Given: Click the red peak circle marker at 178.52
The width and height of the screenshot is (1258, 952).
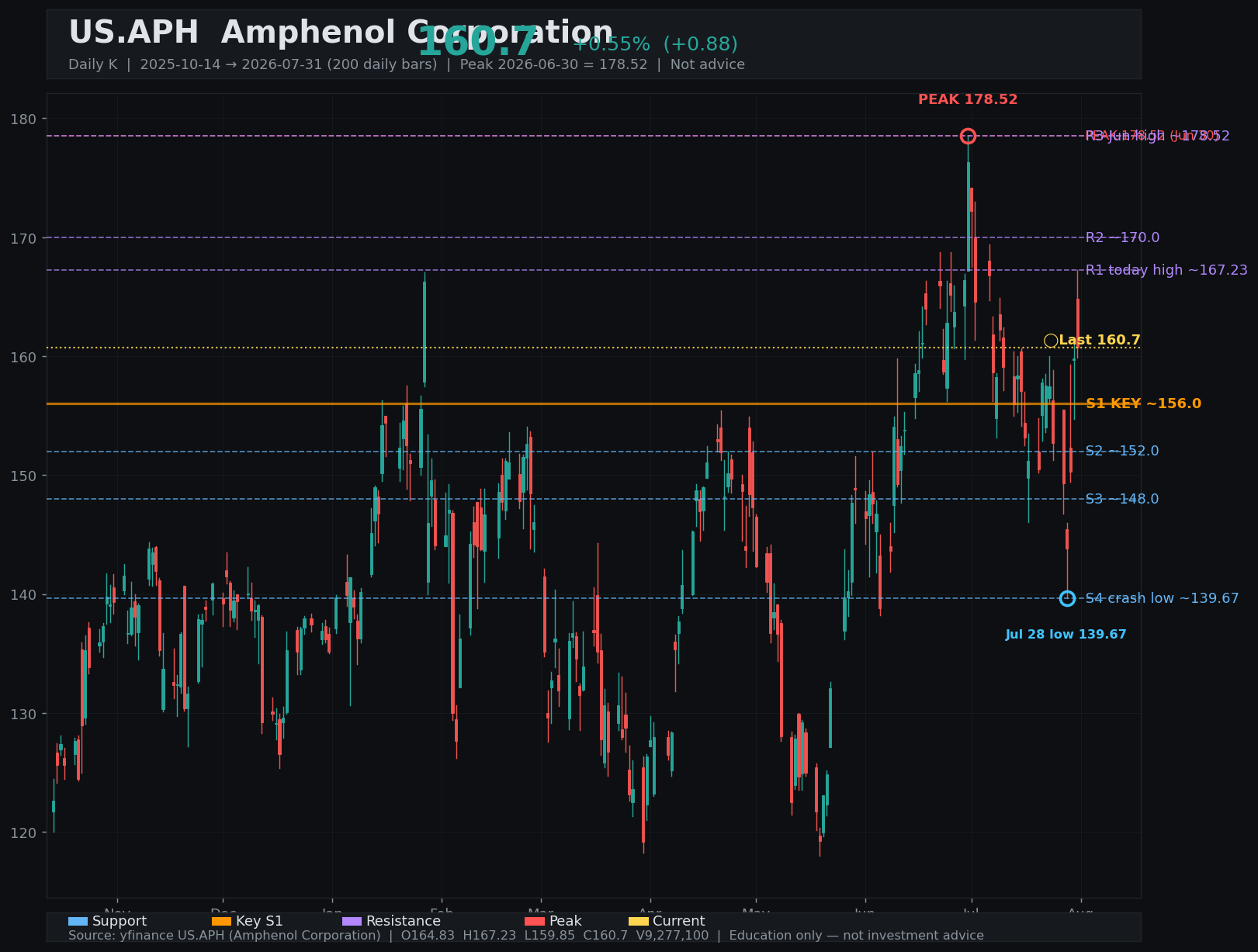Looking at the screenshot, I should coord(968,137).
